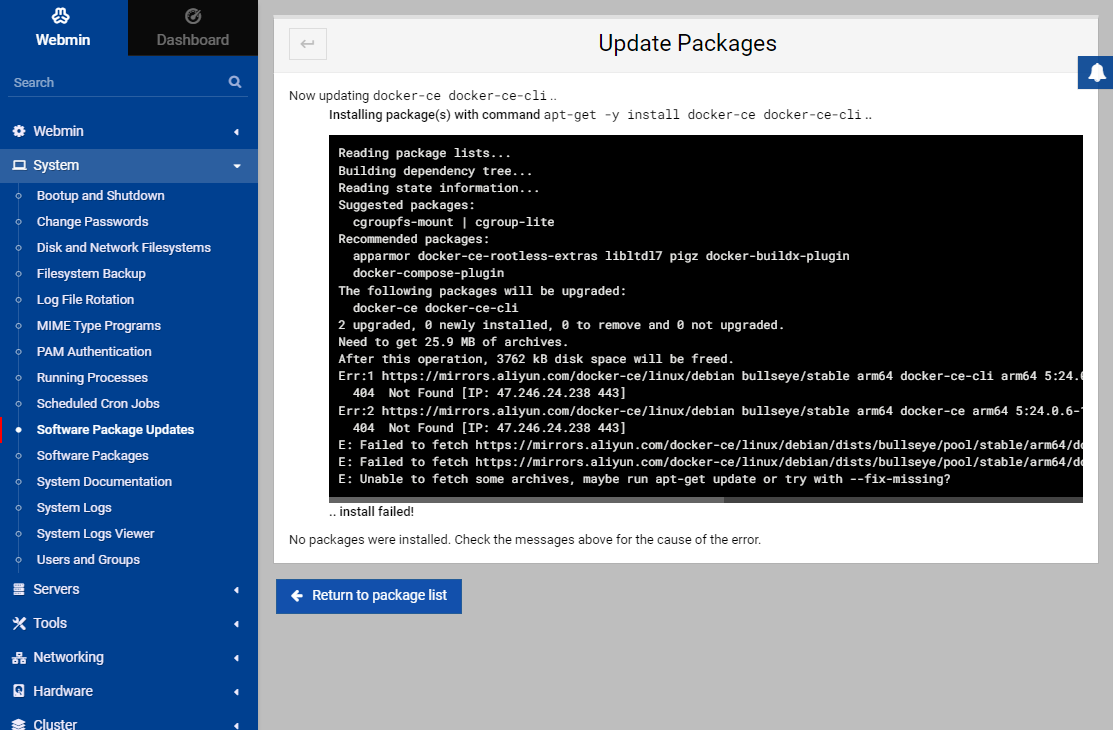Open Software Packages
The height and width of the screenshot is (730, 1113).
click(x=92, y=456)
